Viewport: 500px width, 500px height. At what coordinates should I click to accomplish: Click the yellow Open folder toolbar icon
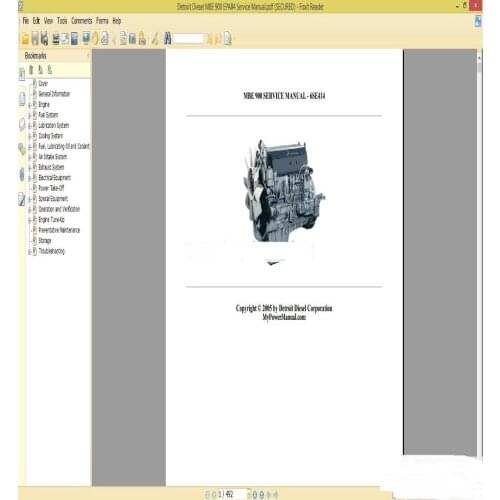25,39
